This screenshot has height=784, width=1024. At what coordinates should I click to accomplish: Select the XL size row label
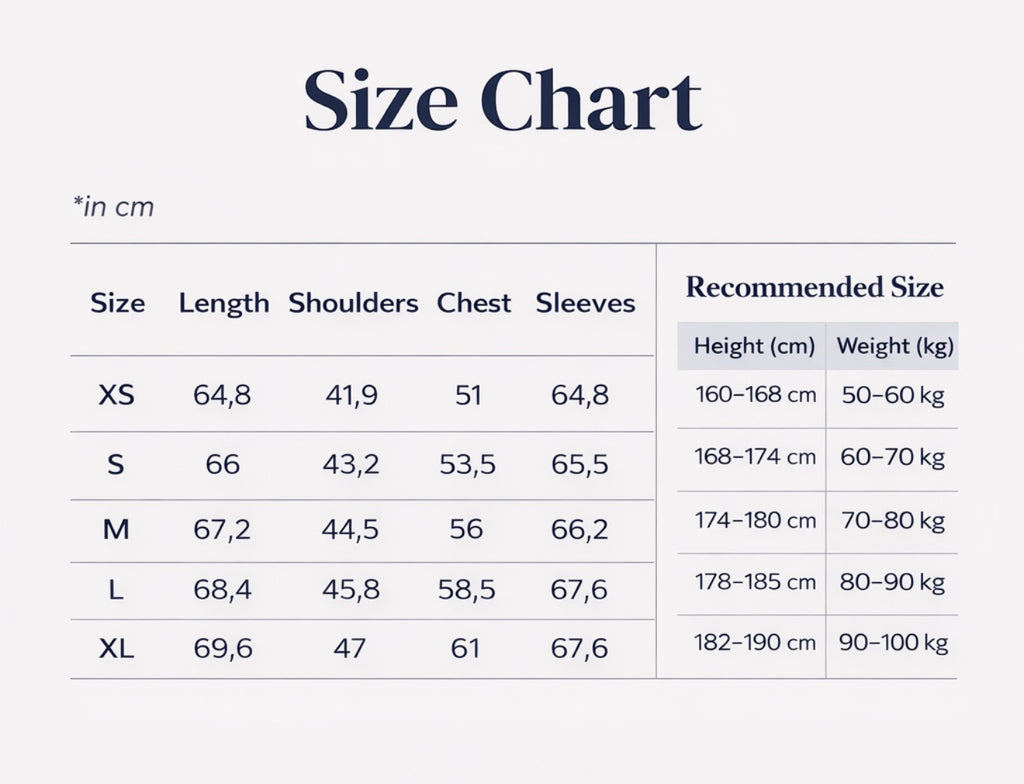pos(117,649)
